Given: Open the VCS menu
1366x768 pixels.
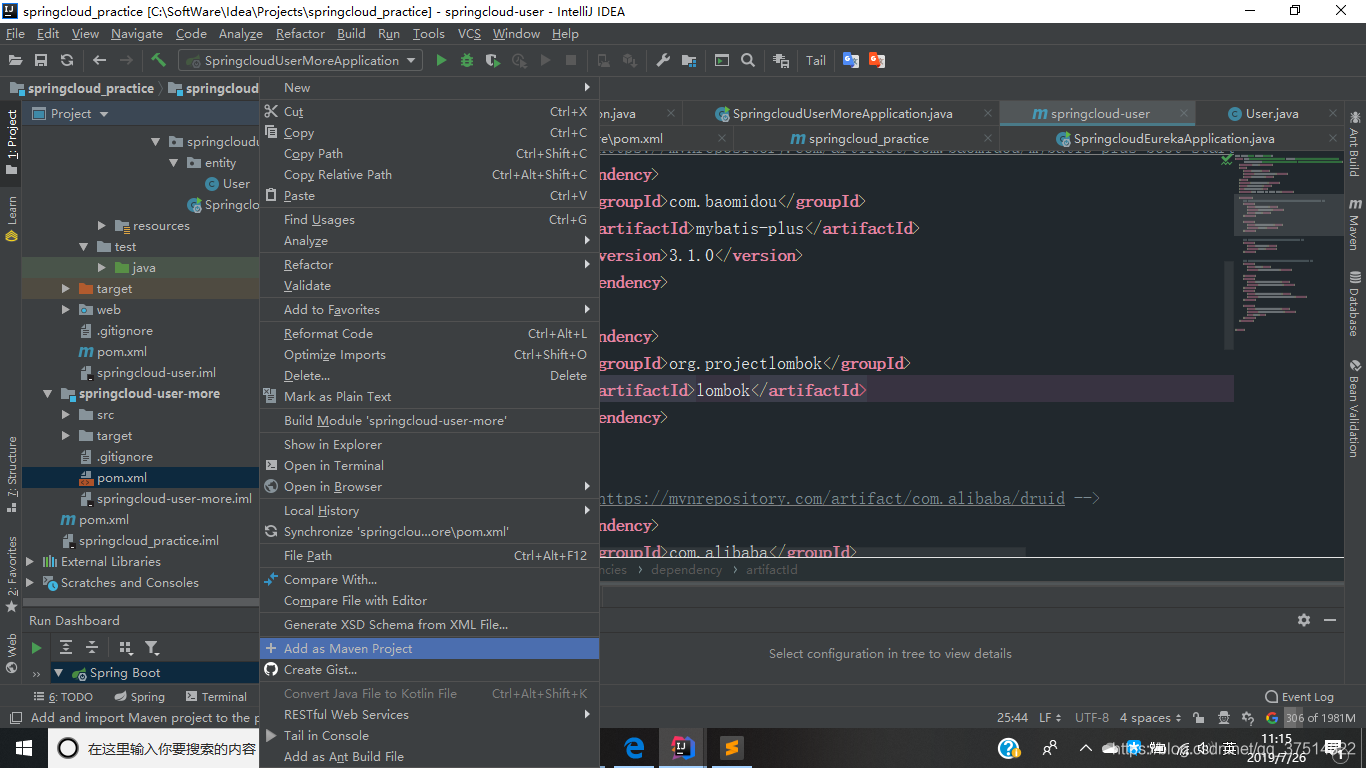Looking at the screenshot, I should click(x=469, y=33).
